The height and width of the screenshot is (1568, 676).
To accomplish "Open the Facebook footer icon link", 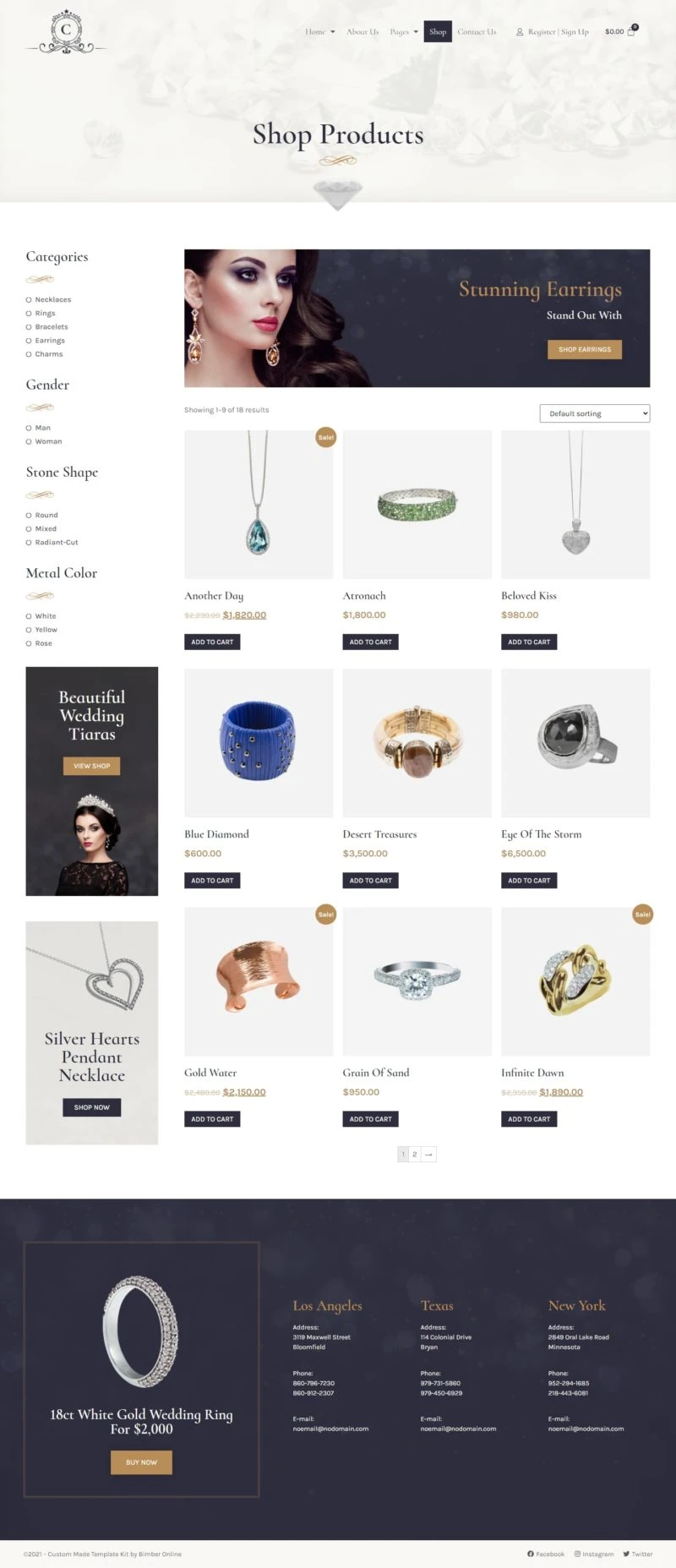I will pos(531,1554).
